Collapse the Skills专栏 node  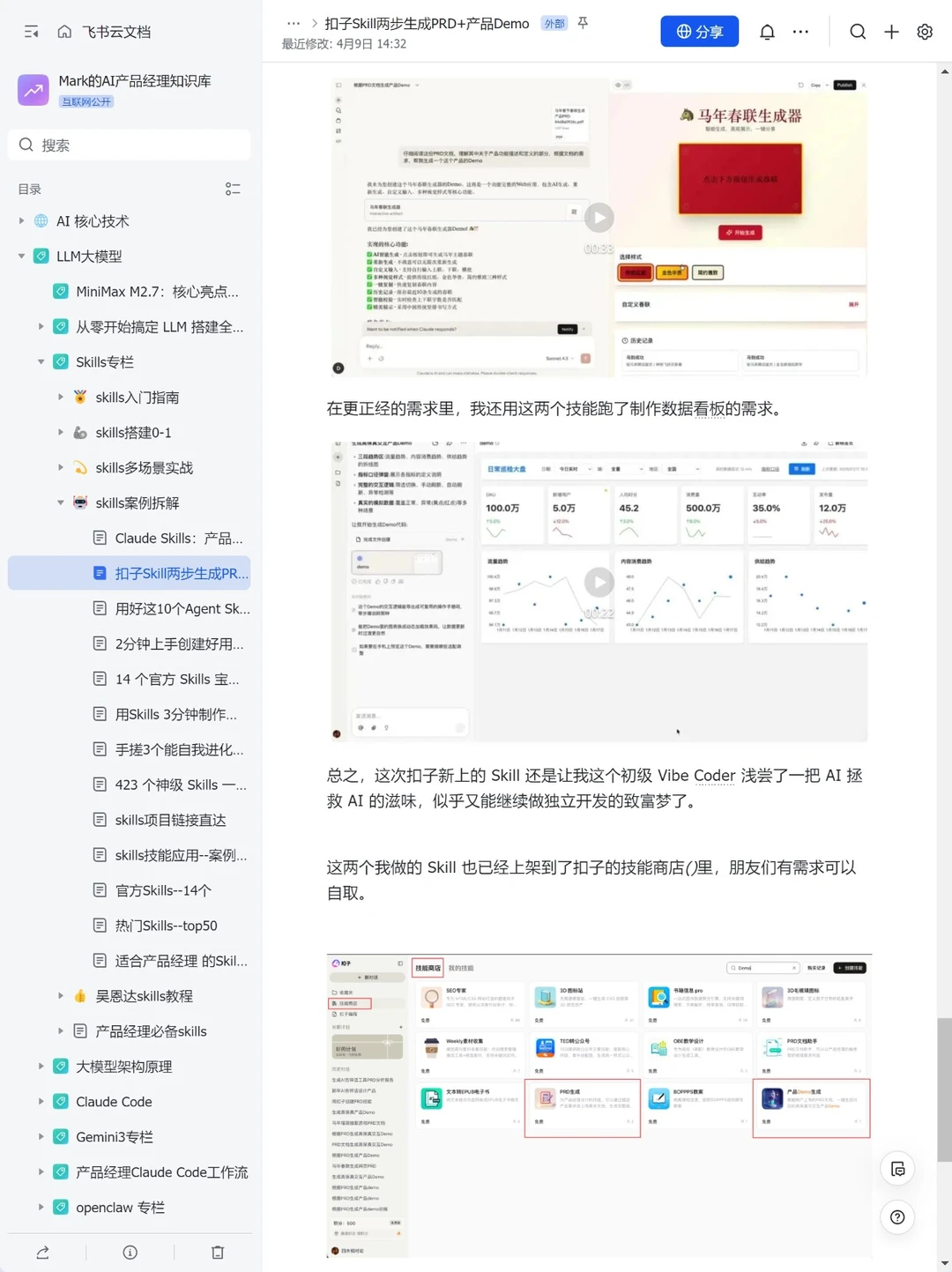41,362
